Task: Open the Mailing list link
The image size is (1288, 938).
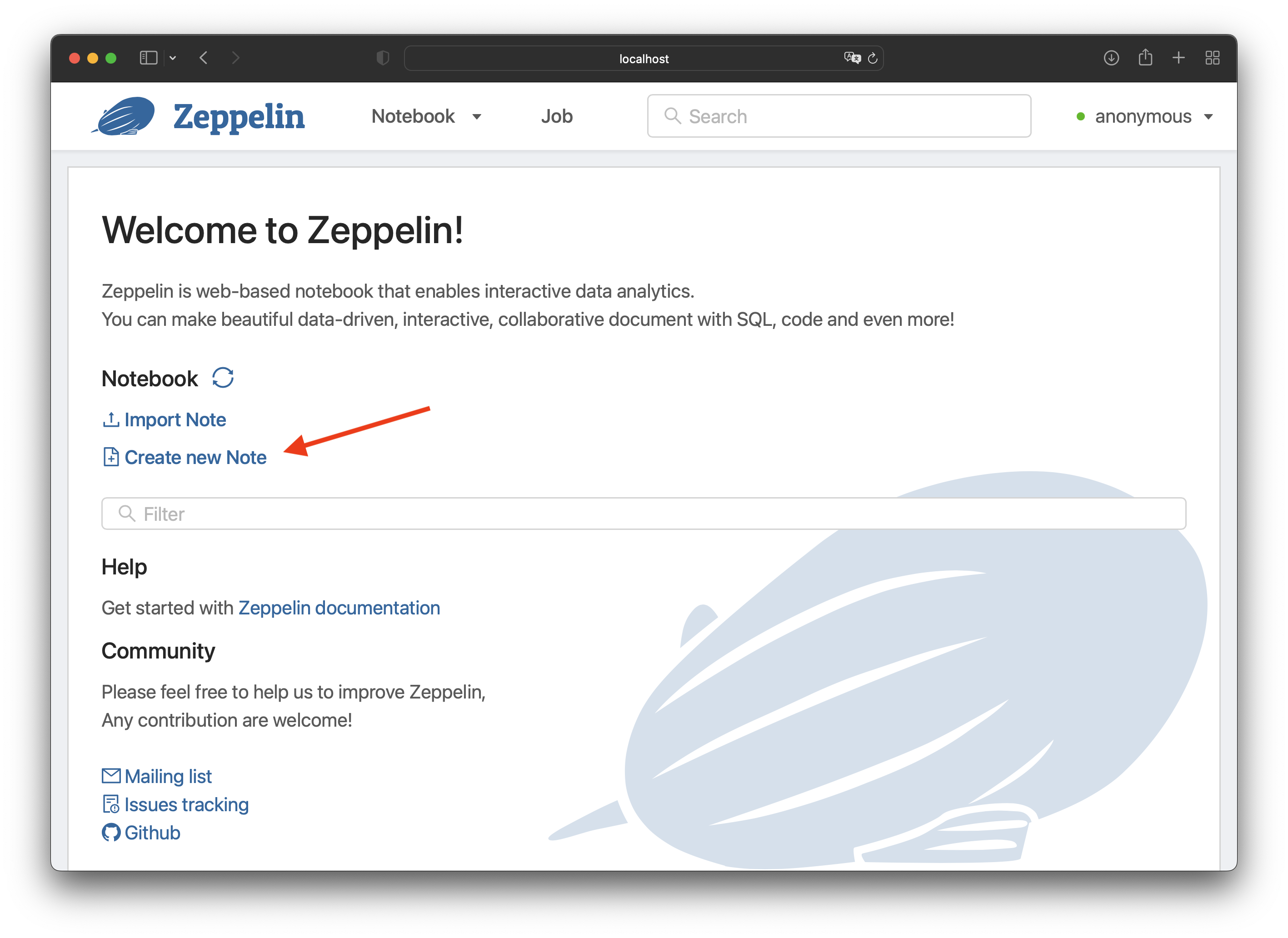Action: pos(168,776)
